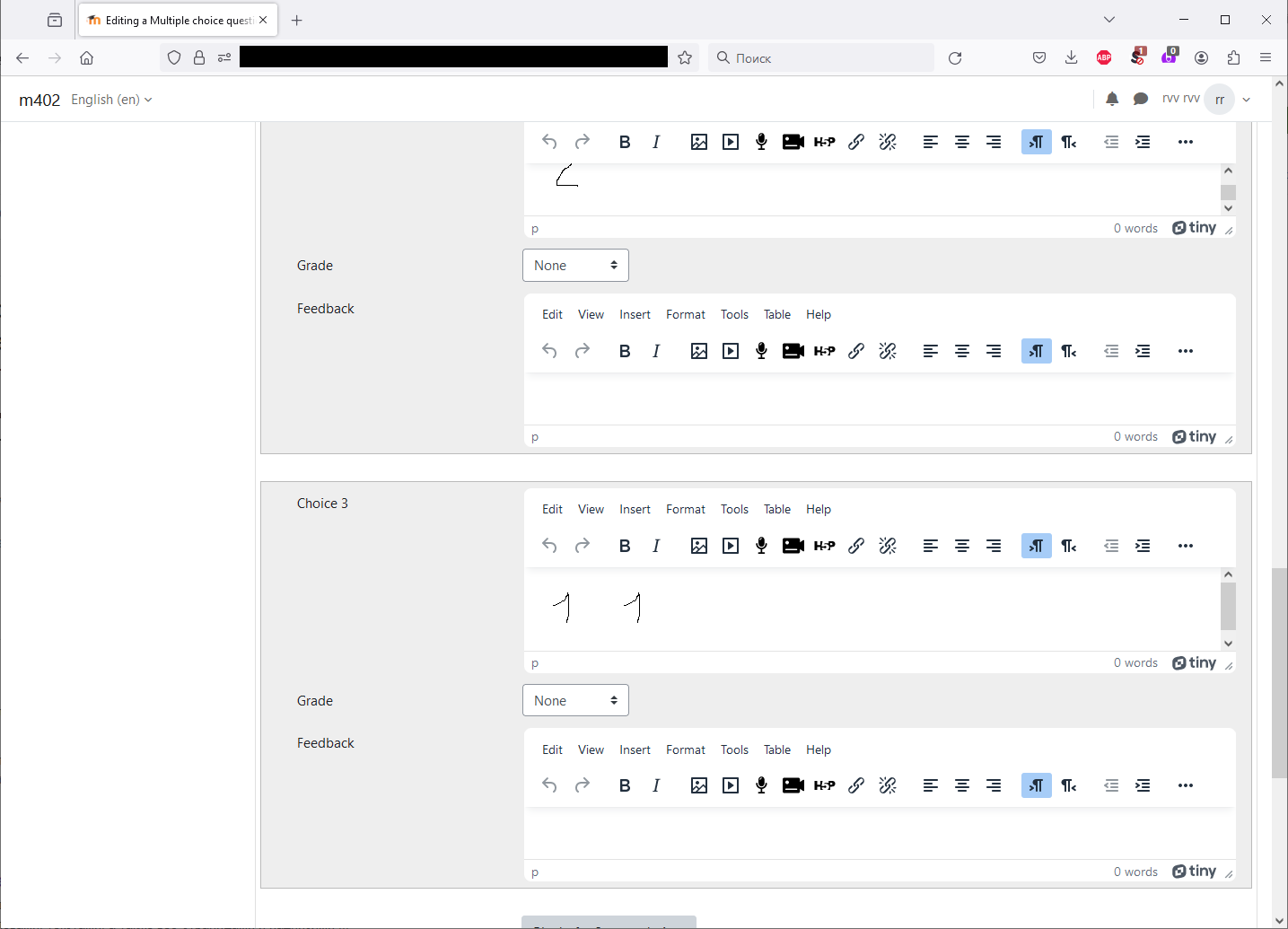Record audio in Choice 3 Feedback editor

pos(761,785)
